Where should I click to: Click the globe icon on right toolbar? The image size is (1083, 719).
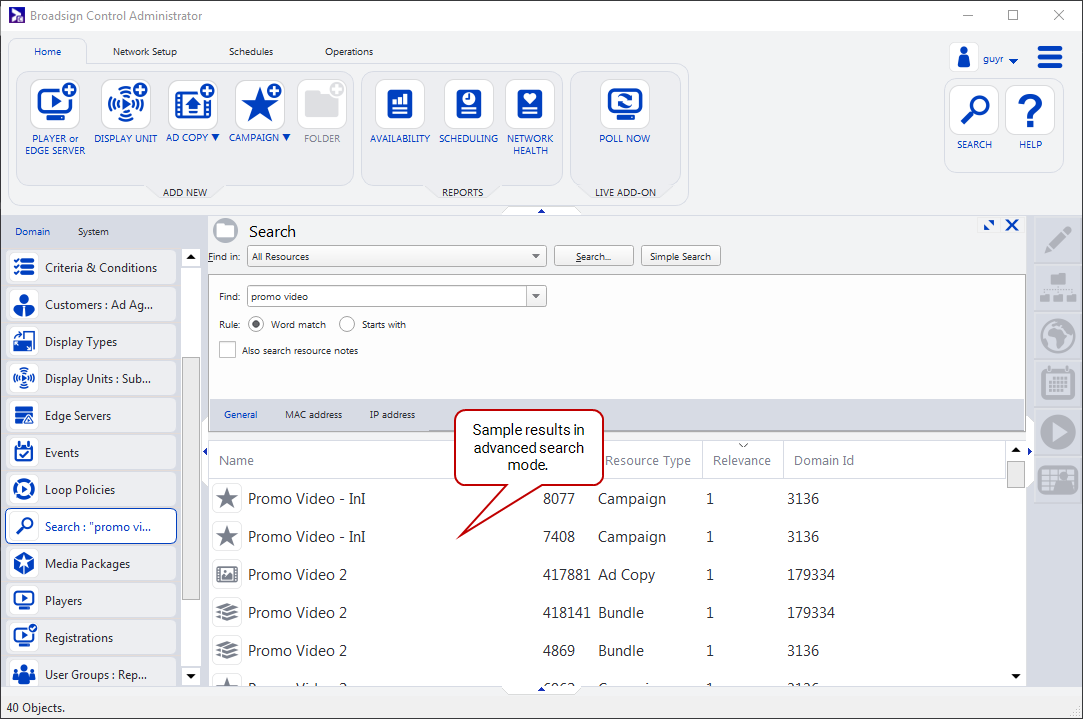pos(1057,336)
